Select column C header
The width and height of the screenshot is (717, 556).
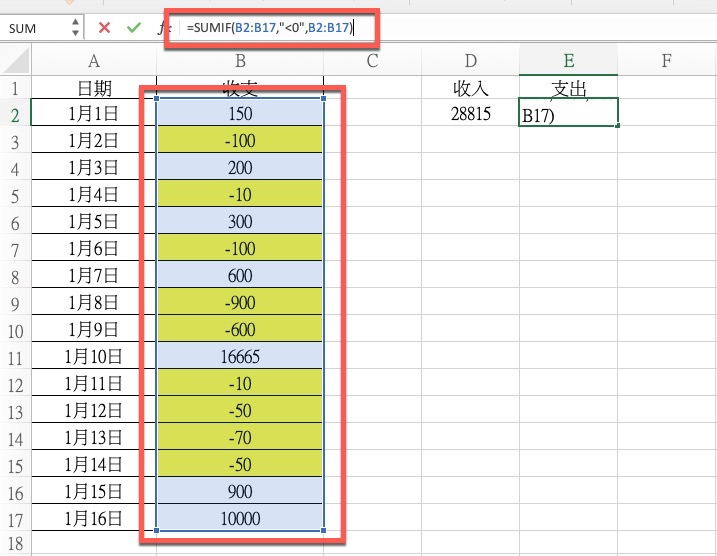[x=372, y=60]
